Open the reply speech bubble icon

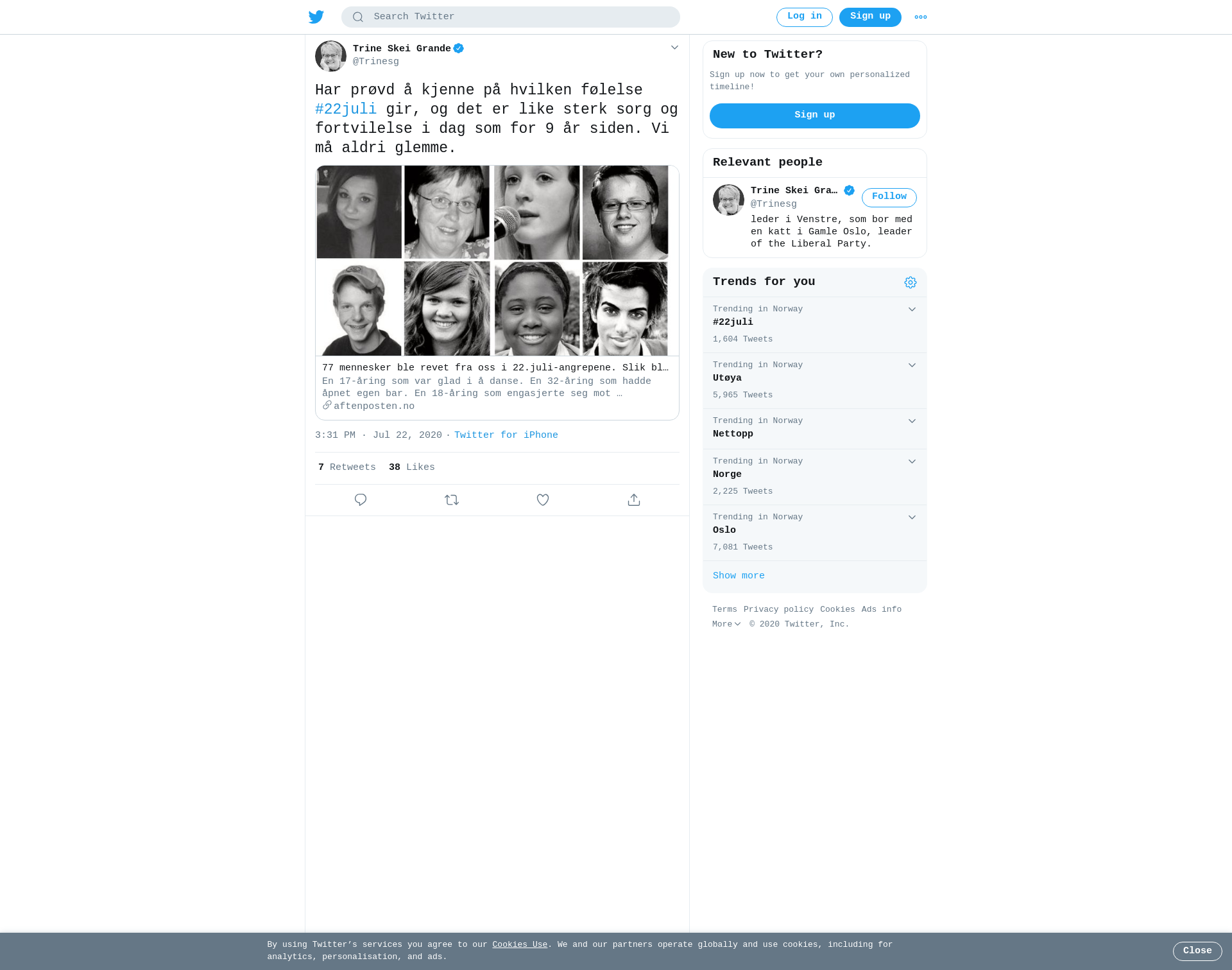pyautogui.click(x=361, y=499)
